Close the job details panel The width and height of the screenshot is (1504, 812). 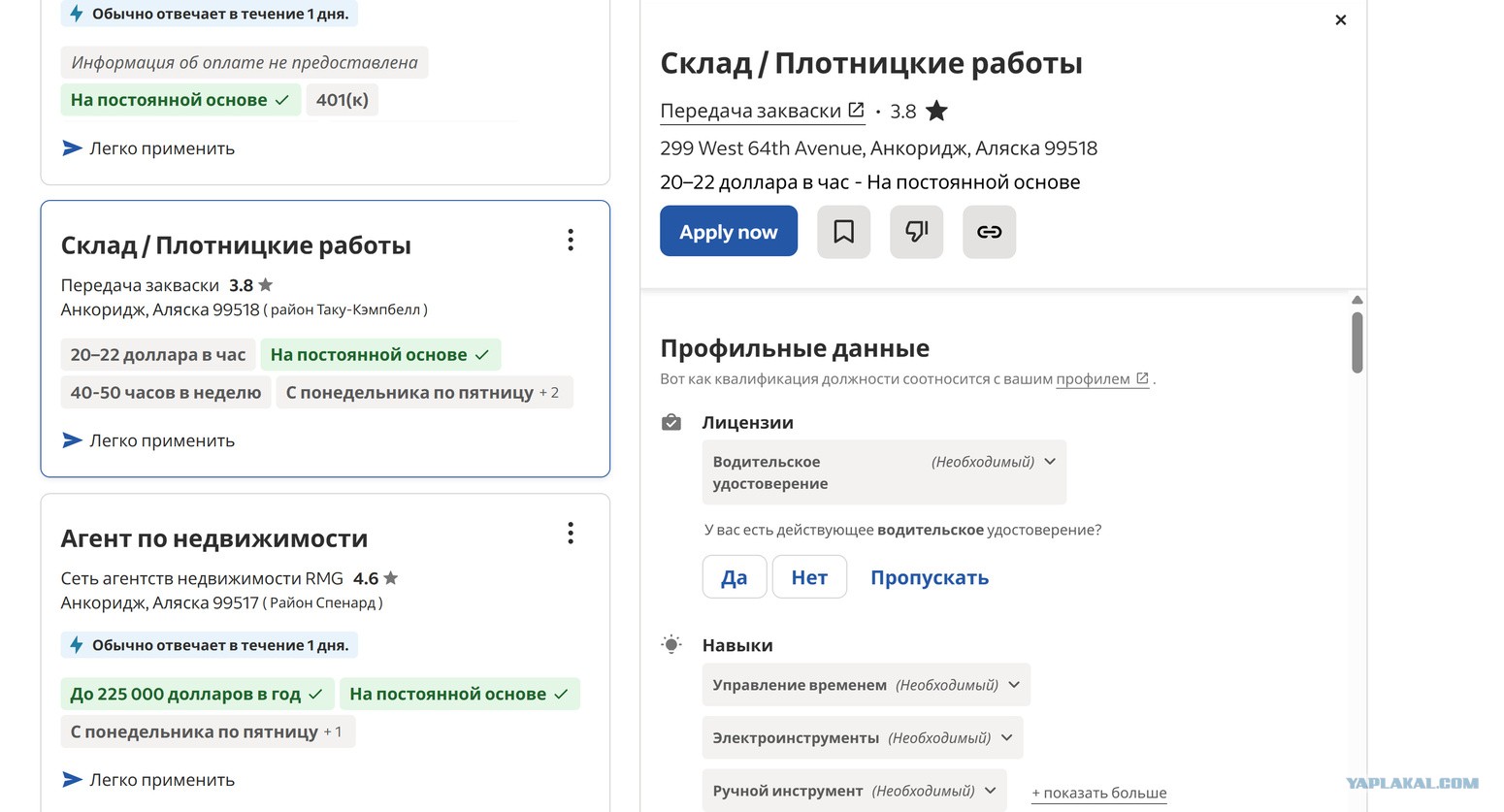(x=1340, y=19)
